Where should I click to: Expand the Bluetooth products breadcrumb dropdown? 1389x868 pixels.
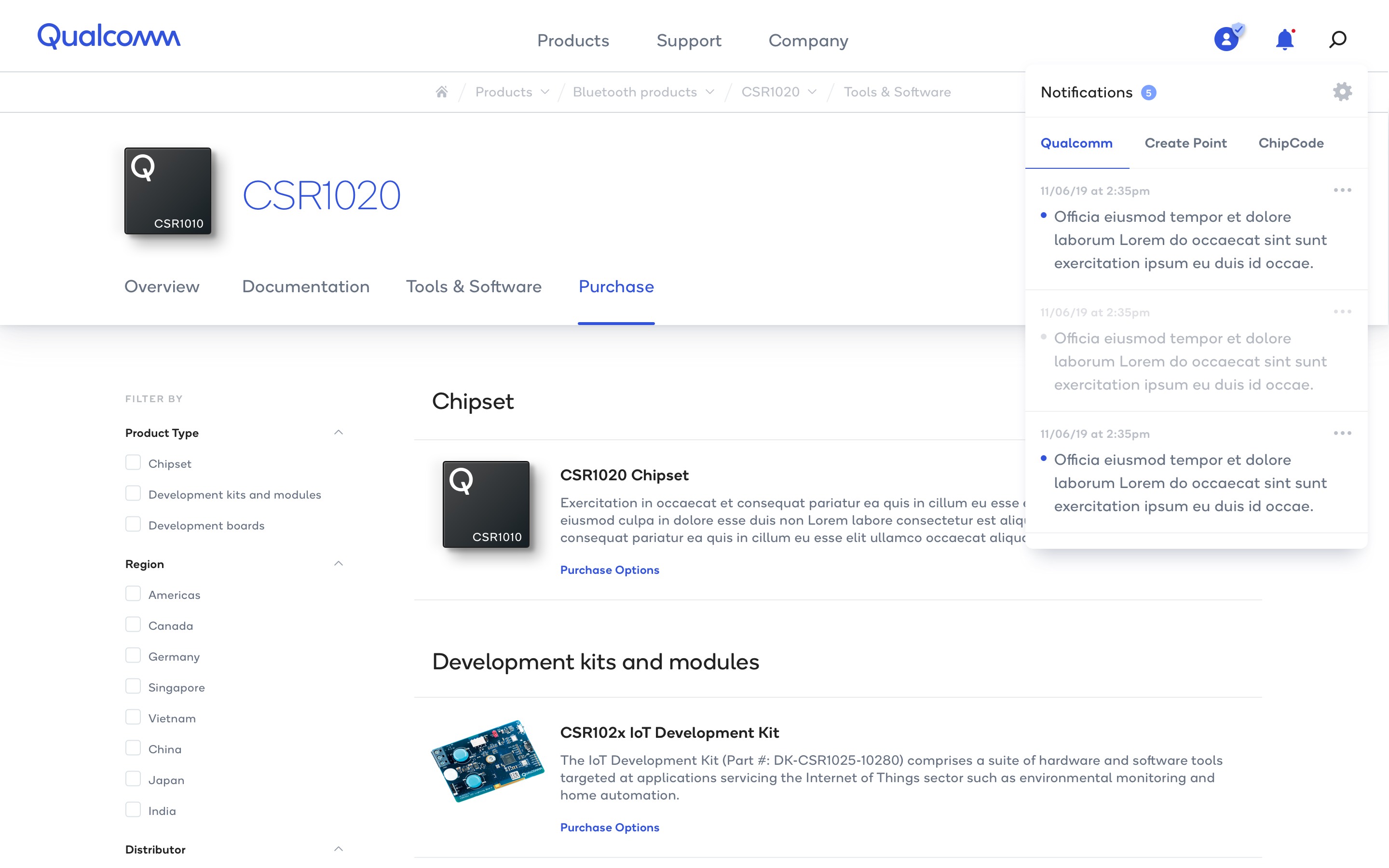coord(710,92)
